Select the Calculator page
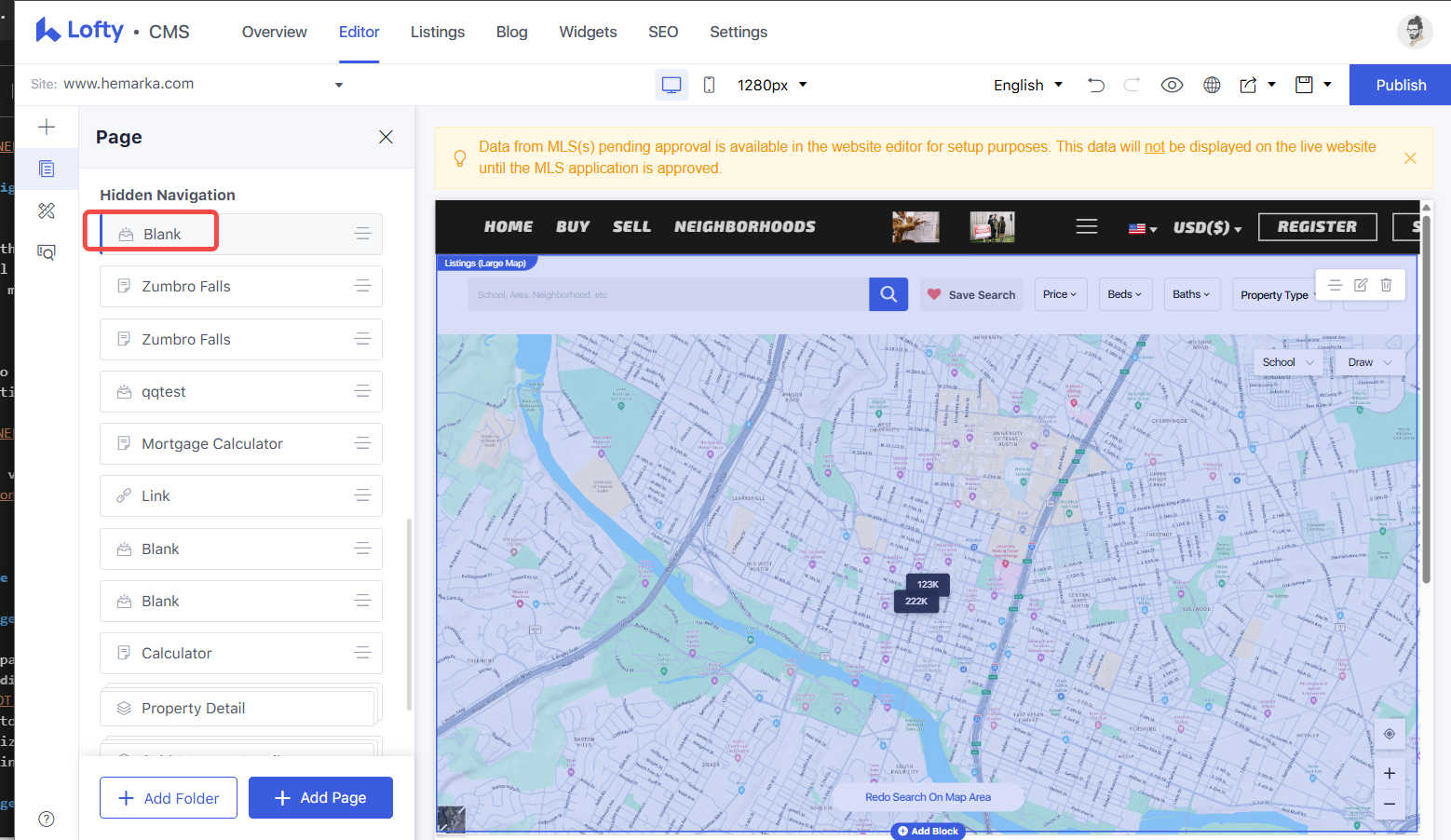The width and height of the screenshot is (1451, 840). [x=241, y=654]
